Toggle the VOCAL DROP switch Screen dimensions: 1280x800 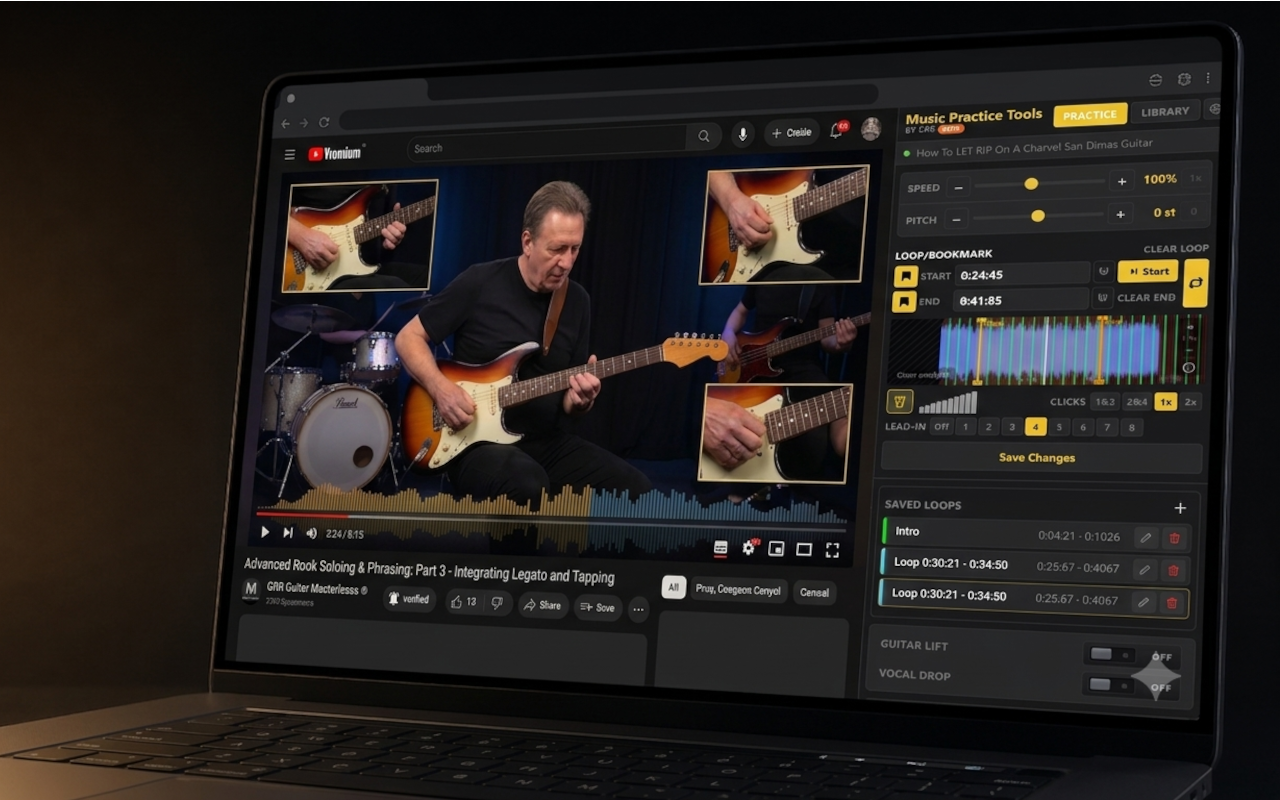tap(1110, 685)
